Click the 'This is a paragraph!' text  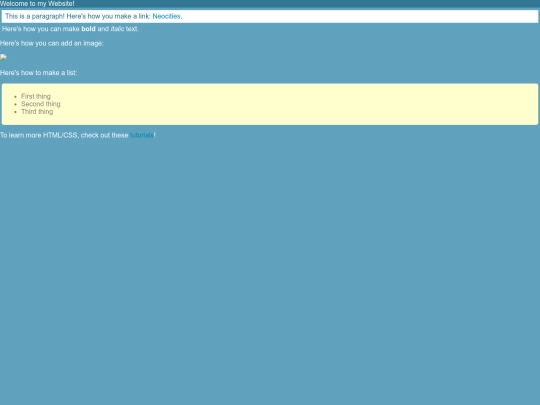(x=35, y=16)
